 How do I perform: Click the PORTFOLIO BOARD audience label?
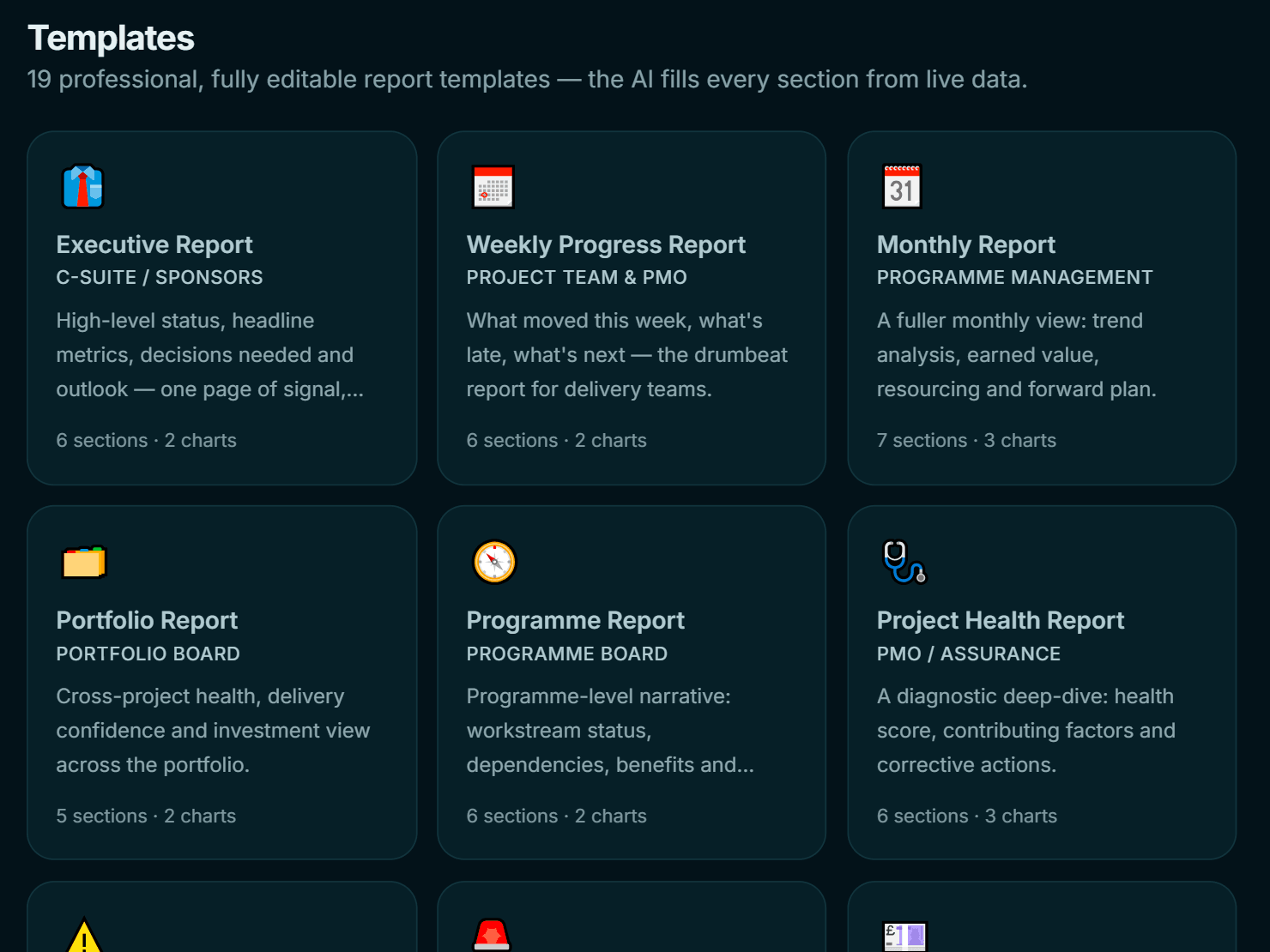click(148, 654)
